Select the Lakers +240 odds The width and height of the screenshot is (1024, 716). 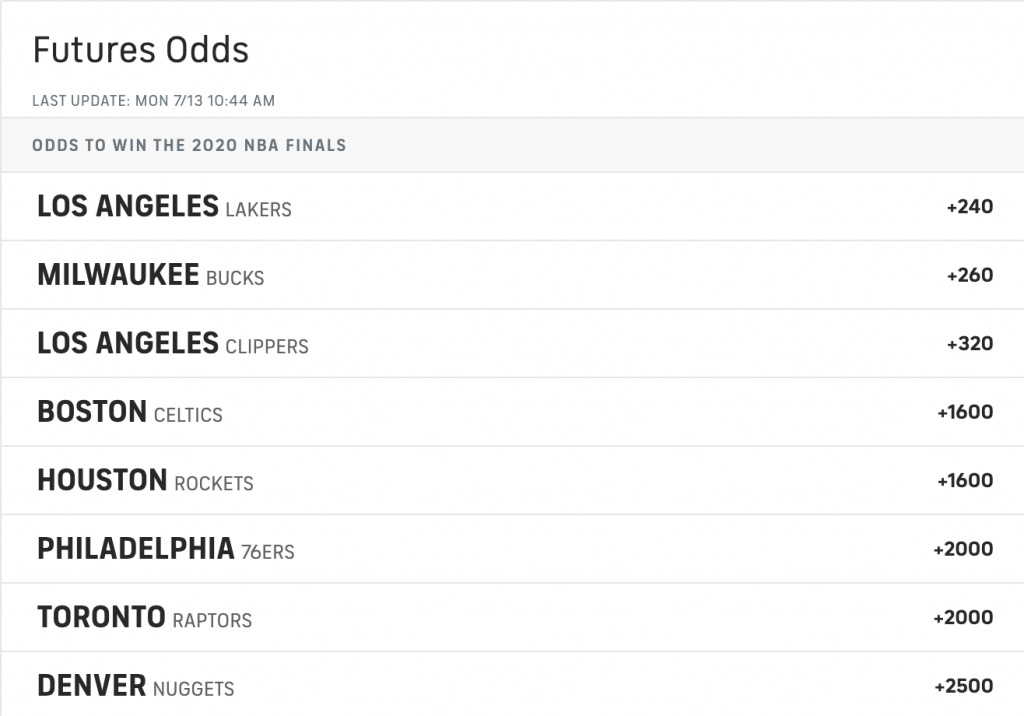[x=970, y=206]
